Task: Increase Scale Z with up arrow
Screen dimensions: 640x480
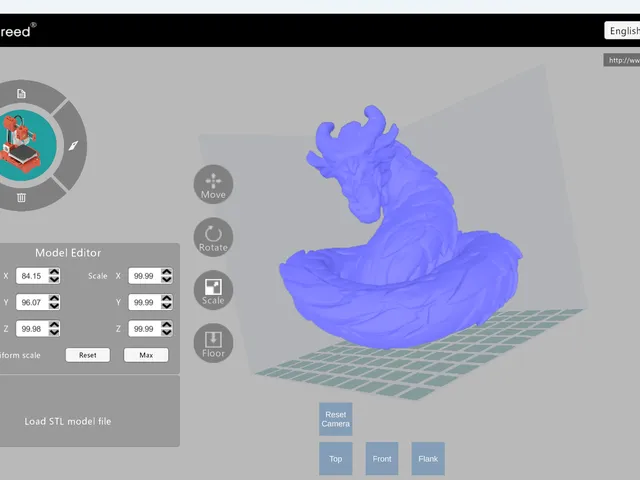Action: click(167, 325)
